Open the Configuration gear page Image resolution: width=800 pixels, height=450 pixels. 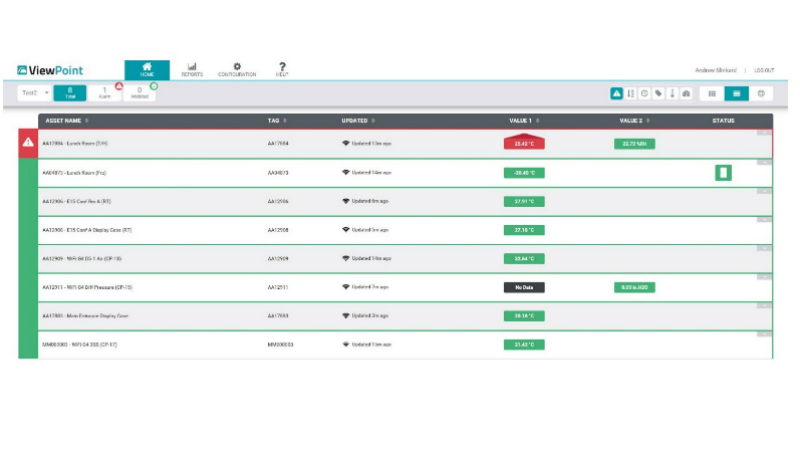[x=237, y=69]
